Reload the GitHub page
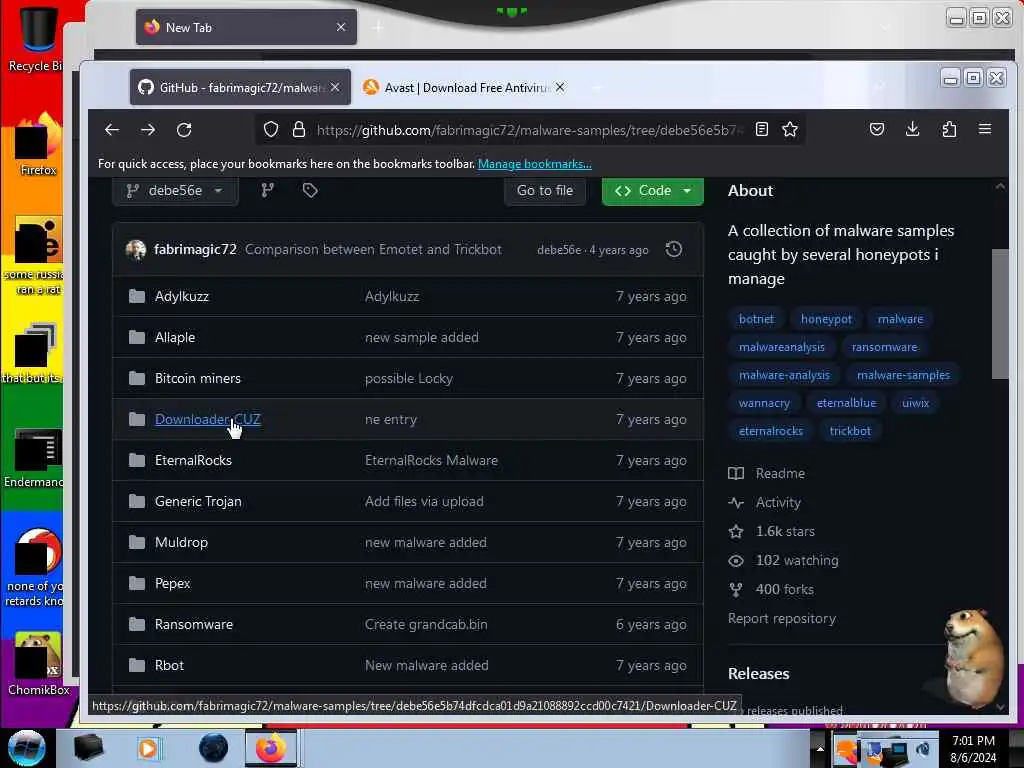 [x=184, y=129]
